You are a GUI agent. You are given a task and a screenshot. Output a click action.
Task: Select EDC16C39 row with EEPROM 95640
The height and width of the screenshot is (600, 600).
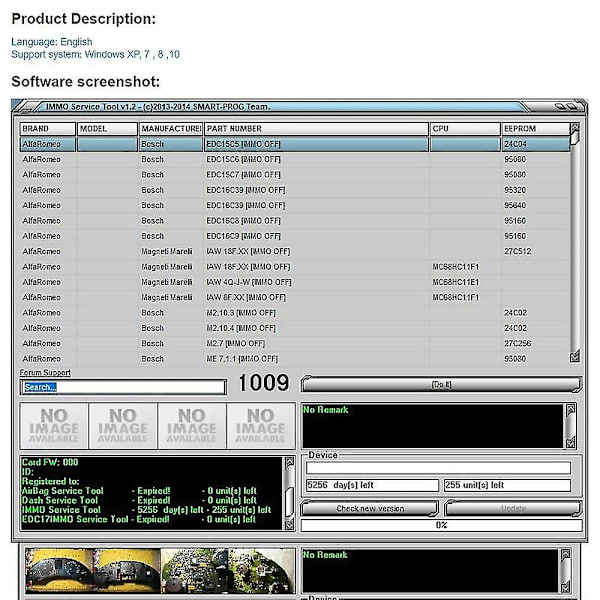[x=295, y=205]
